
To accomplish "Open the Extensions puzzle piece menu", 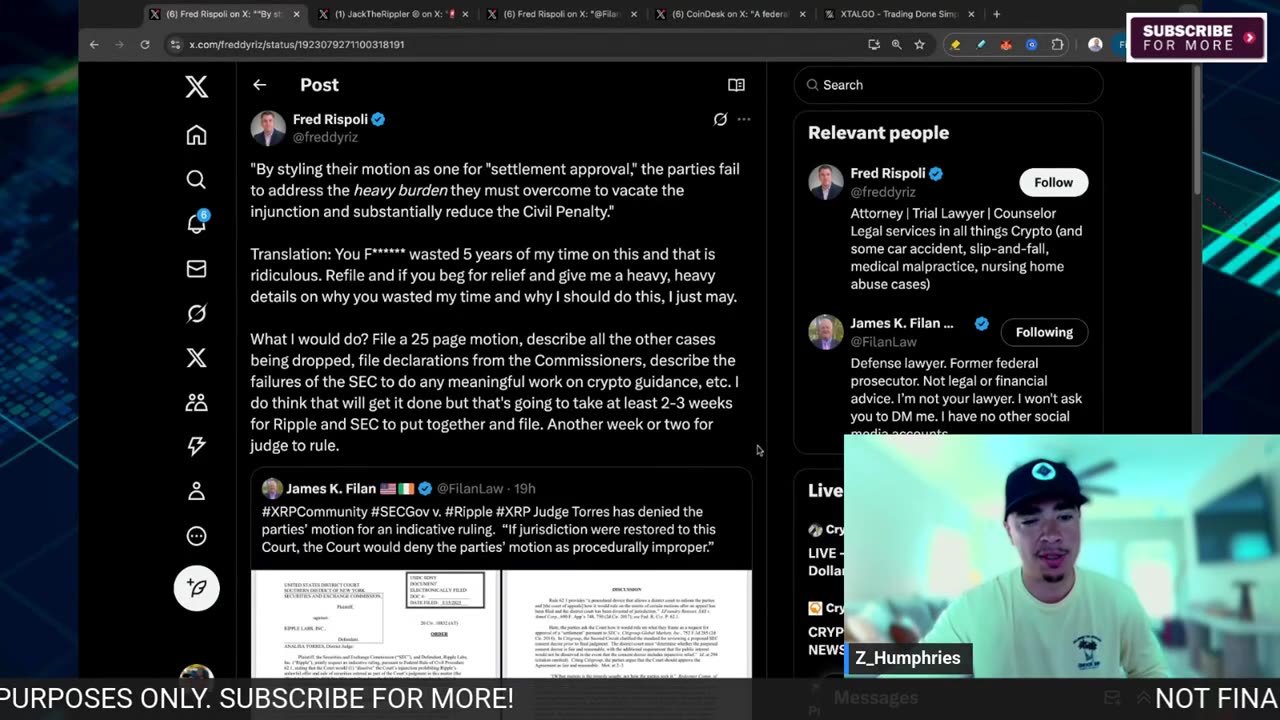I will pyautogui.click(x=1058, y=44).
